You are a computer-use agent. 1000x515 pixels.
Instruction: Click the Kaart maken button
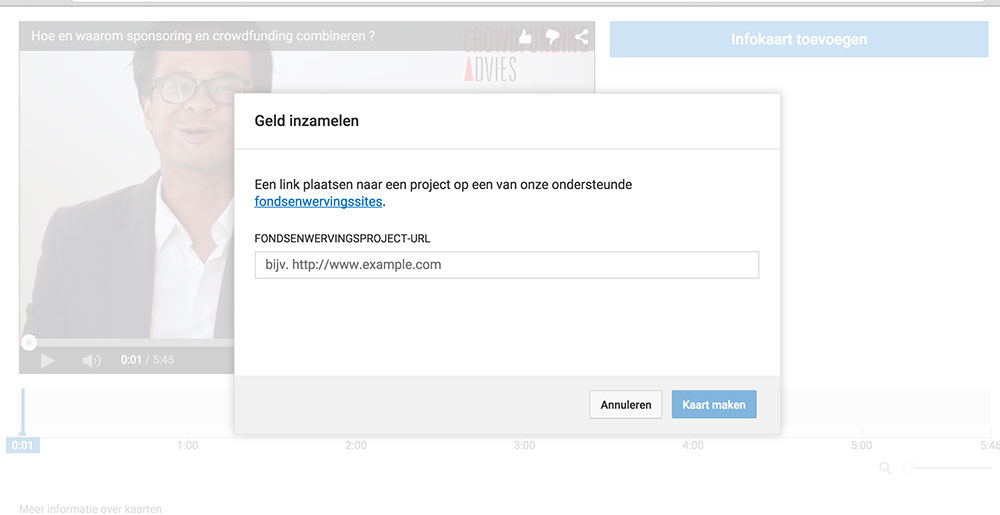pos(714,405)
